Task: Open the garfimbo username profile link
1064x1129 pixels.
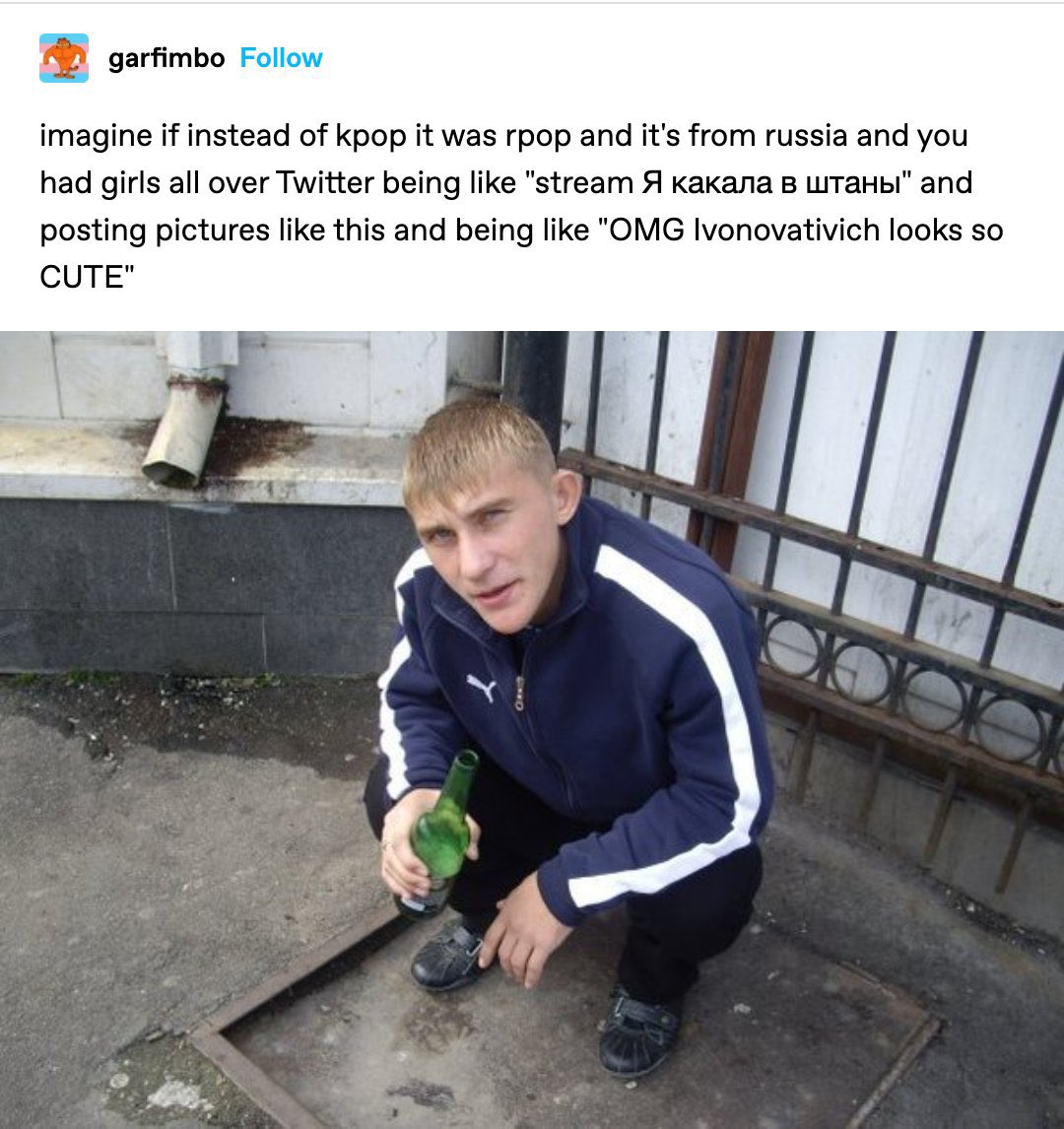Action: tap(166, 58)
